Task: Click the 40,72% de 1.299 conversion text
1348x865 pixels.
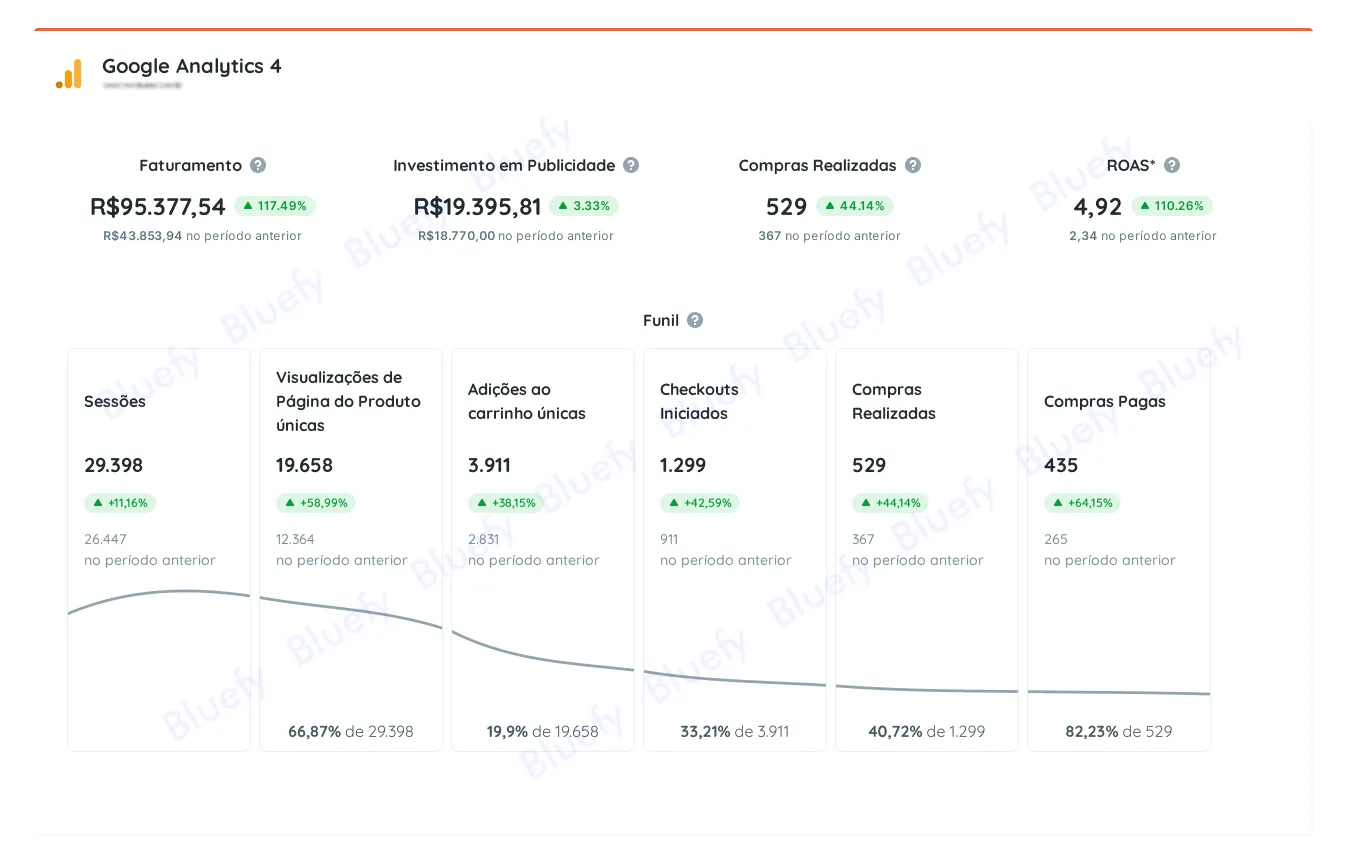Action: pos(927,731)
